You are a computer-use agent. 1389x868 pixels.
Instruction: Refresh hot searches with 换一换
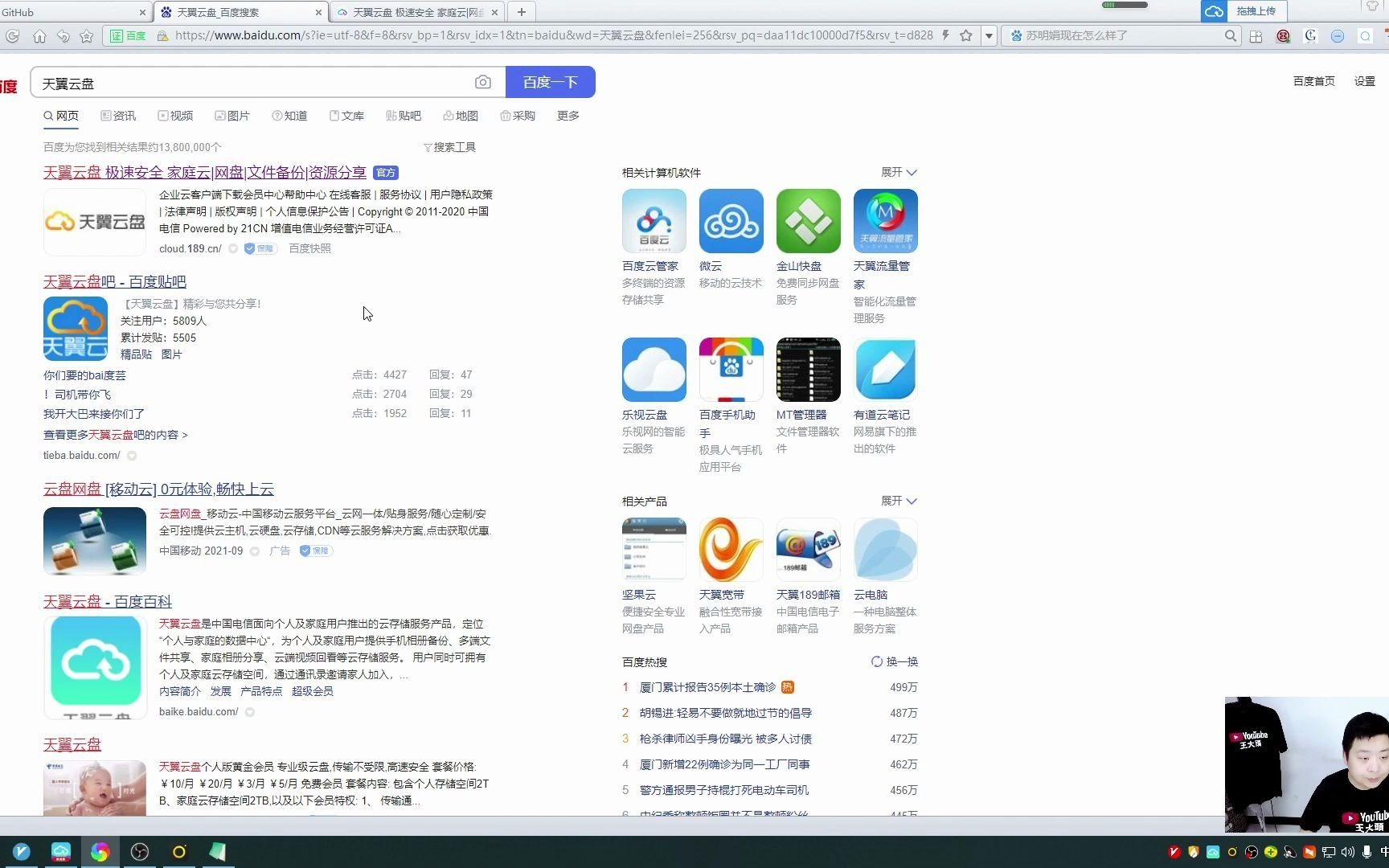[x=895, y=661]
